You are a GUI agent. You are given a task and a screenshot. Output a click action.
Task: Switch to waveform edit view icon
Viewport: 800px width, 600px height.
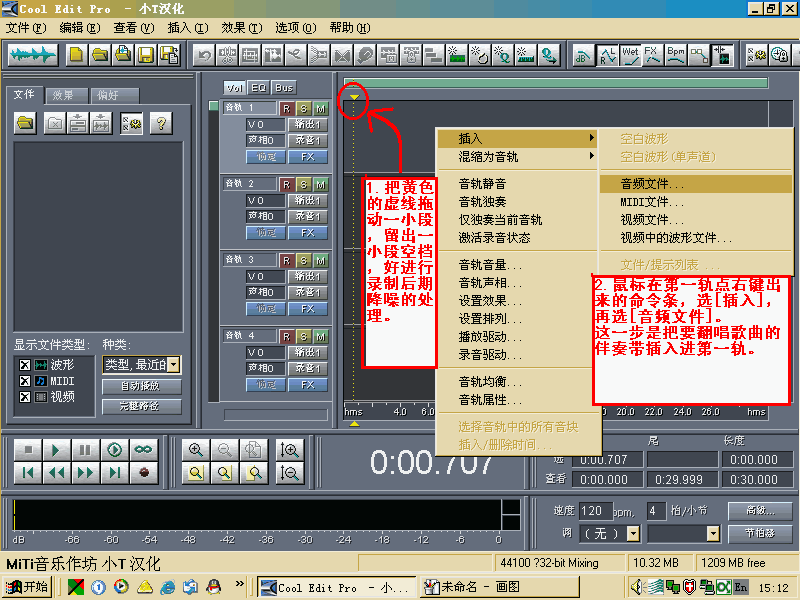tap(33, 55)
